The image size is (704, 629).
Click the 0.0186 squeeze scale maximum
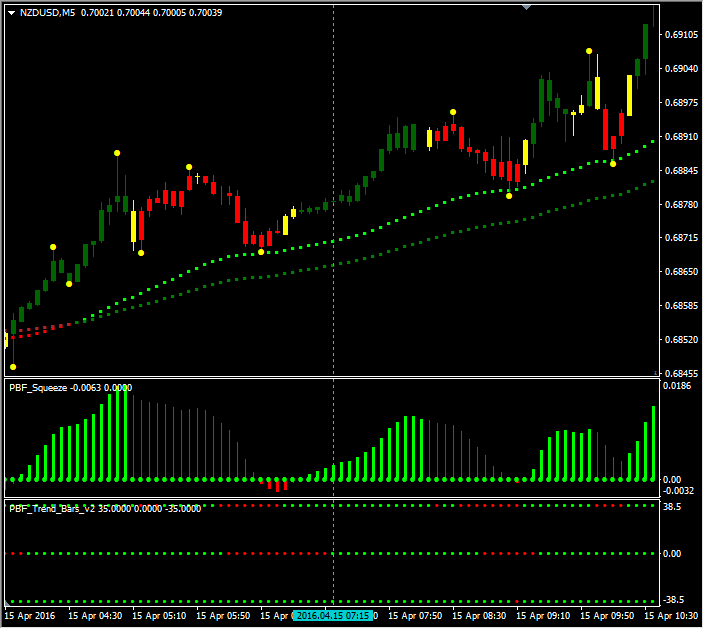[x=677, y=386]
